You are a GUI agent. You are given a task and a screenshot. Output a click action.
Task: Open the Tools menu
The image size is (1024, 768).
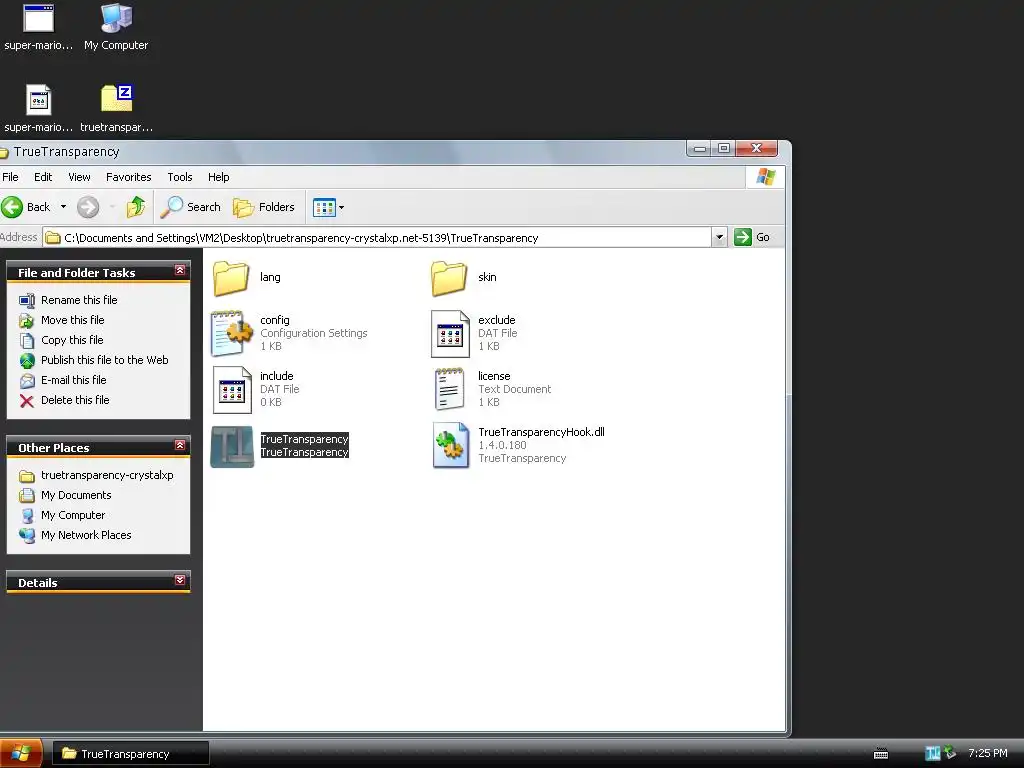(x=180, y=177)
